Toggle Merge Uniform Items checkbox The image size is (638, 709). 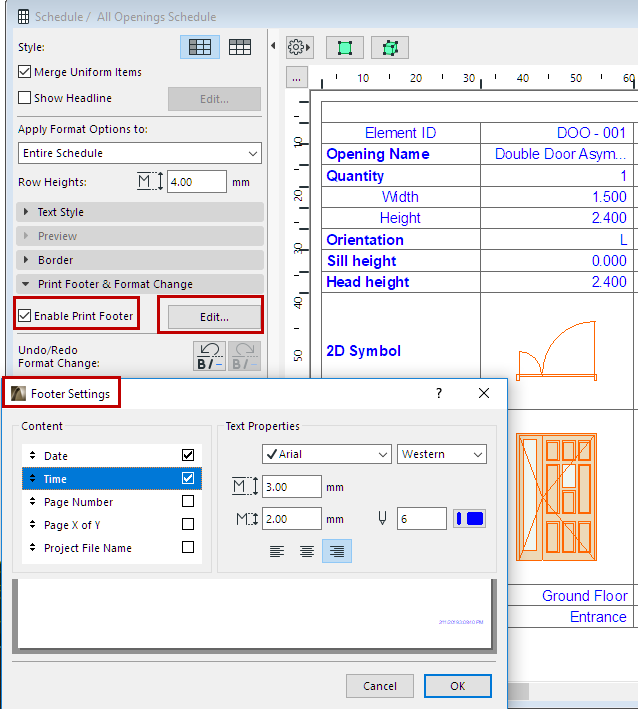(24, 72)
